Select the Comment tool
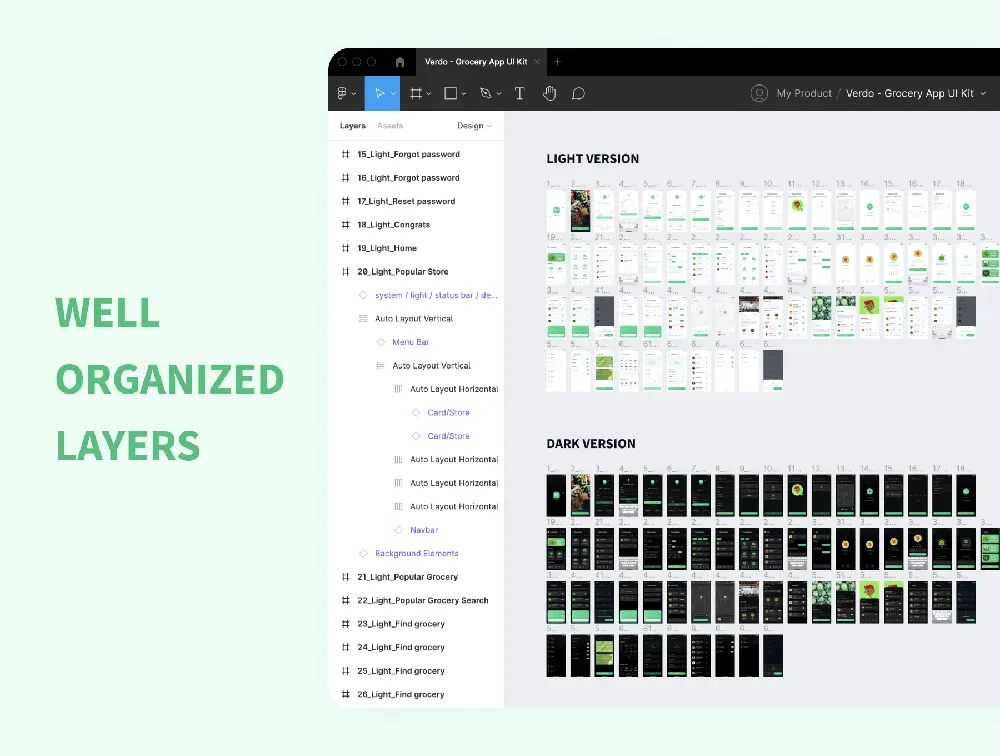 pyautogui.click(x=578, y=93)
